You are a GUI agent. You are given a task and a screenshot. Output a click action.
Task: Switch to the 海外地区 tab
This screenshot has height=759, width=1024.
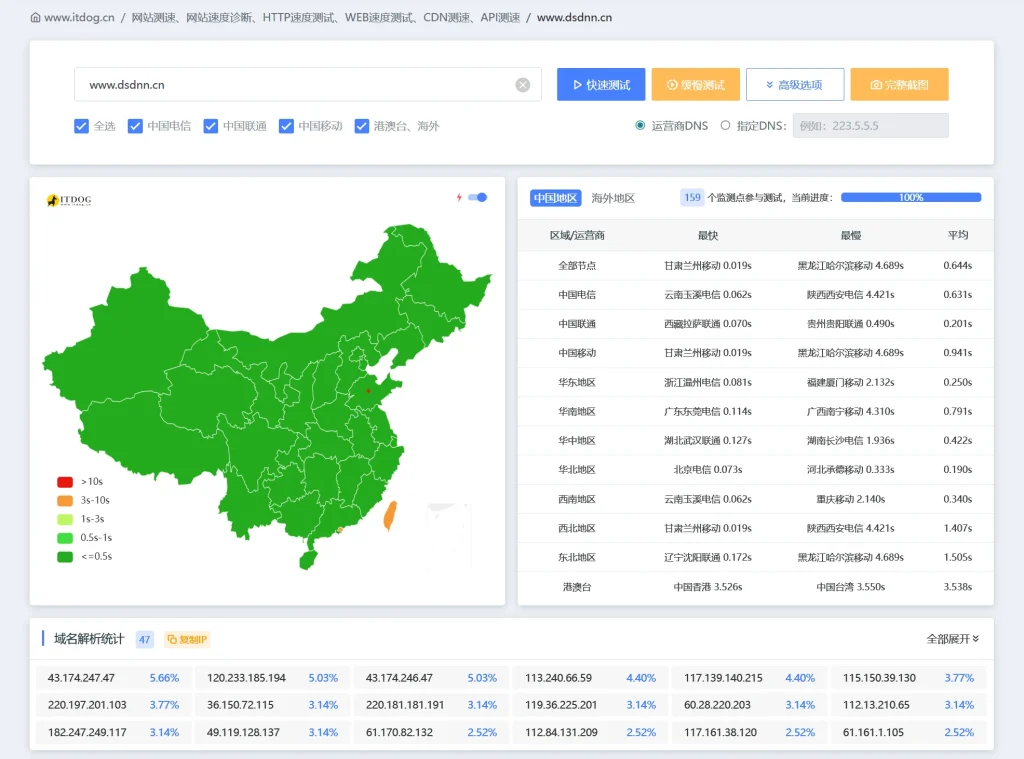click(x=613, y=198)
